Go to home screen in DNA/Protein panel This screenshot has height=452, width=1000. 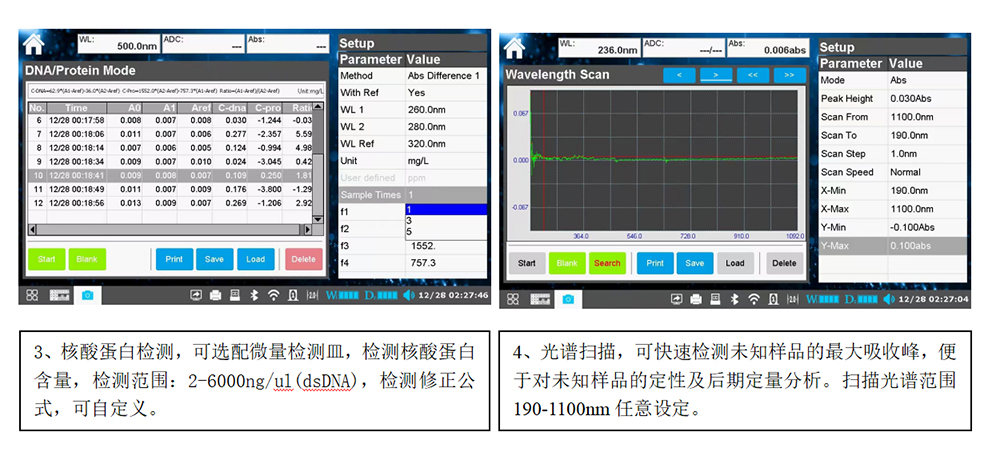coord(35,45)
